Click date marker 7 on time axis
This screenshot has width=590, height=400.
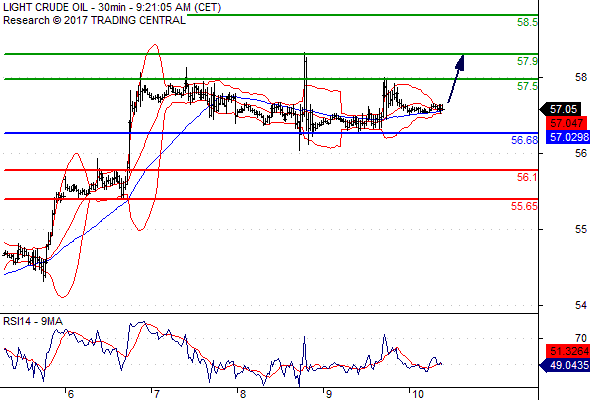[x=156, y=394]
